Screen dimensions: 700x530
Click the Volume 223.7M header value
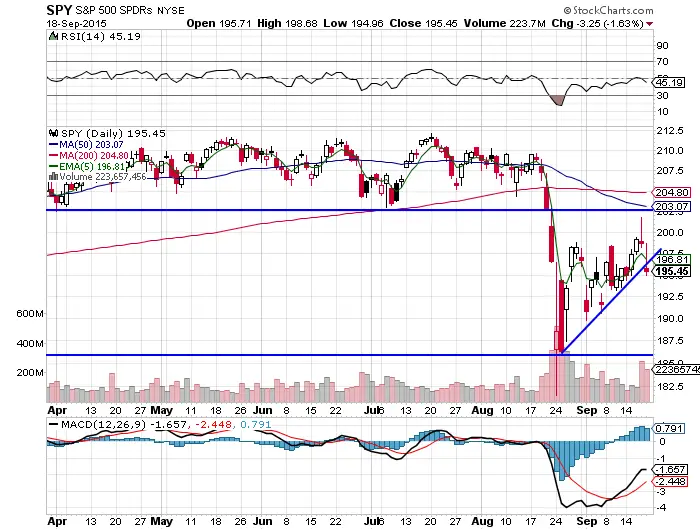[x=504, y=23]
